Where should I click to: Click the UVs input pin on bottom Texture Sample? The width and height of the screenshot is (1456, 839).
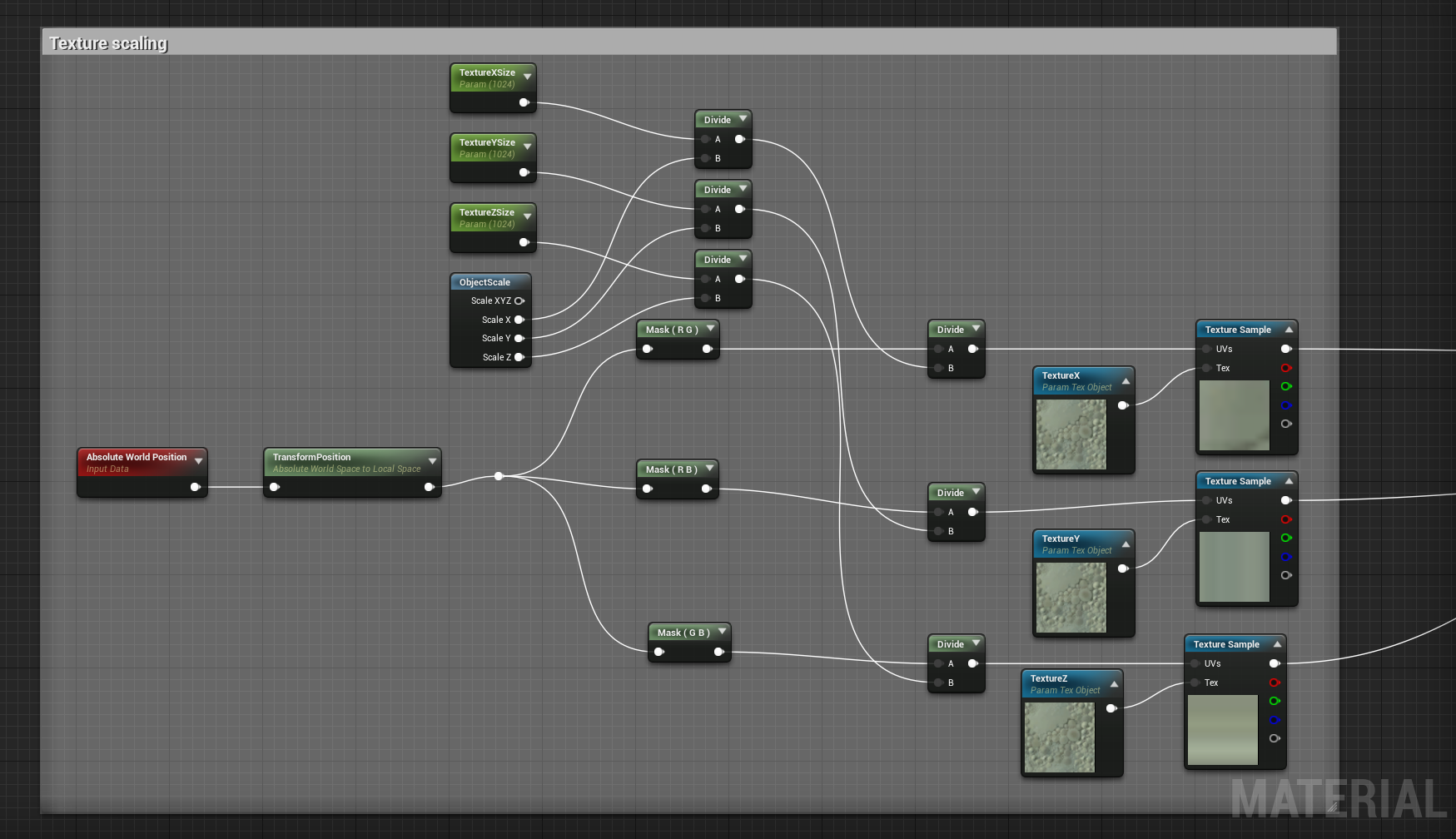(x=1197, y=663)
